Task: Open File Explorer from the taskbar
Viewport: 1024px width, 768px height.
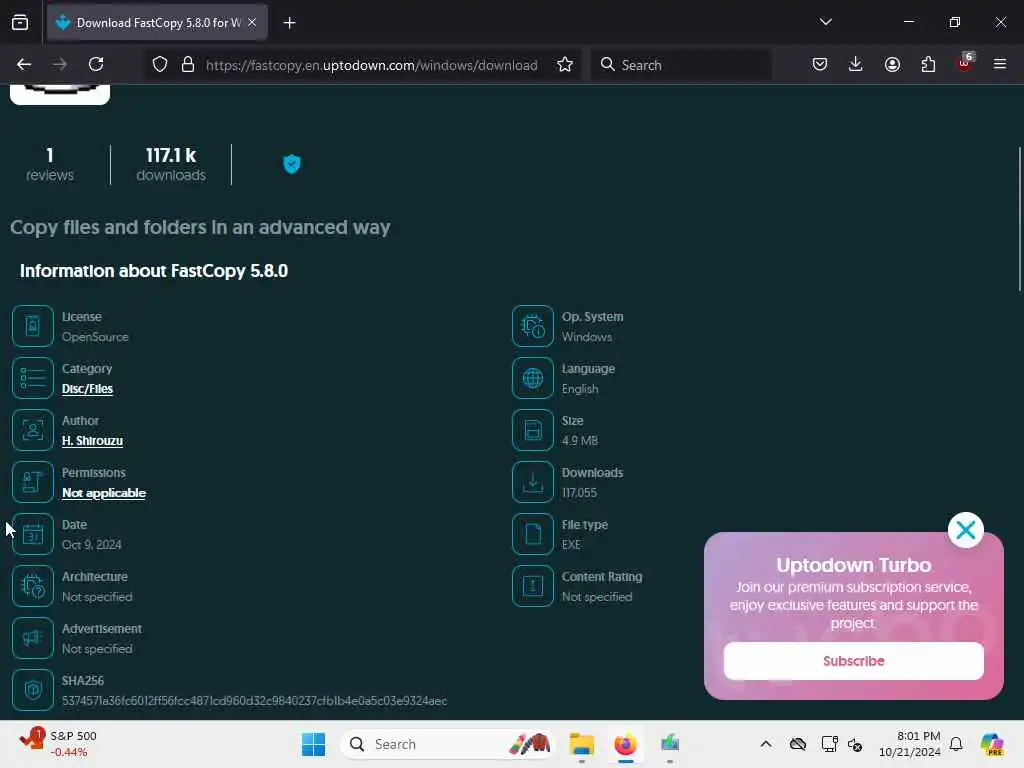Action: pyautogui.click(x=581, y=744)
